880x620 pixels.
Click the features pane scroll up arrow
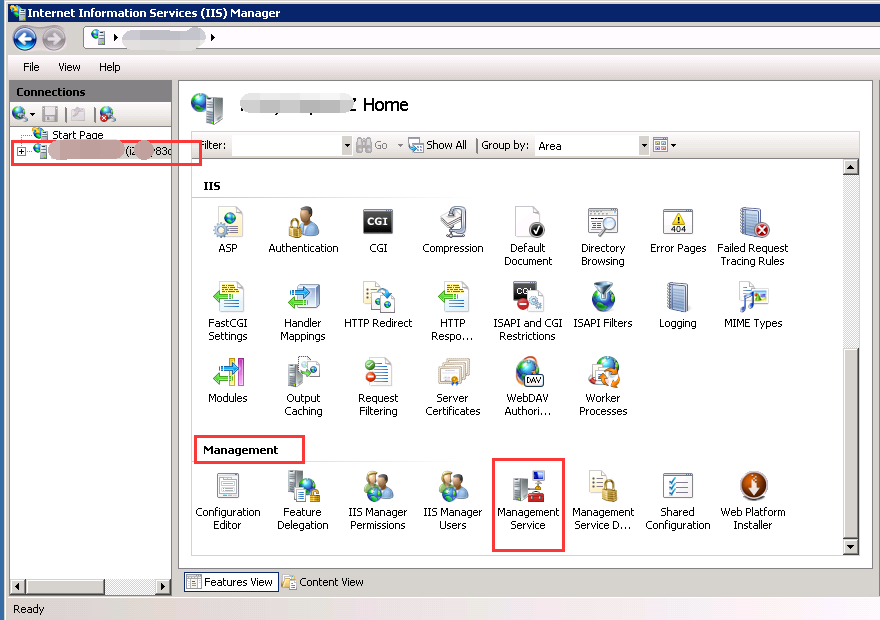851,167
